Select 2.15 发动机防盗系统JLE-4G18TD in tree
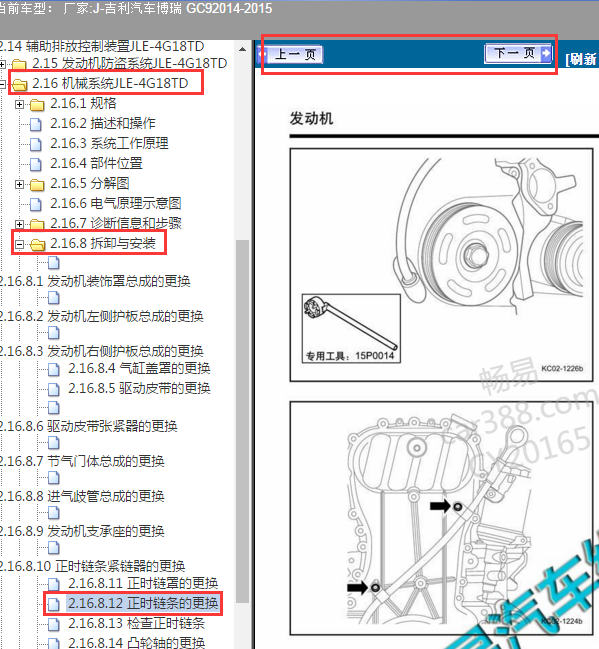Image resolution: width=599 pixels, height=649 pixels. tap(130, 63)
